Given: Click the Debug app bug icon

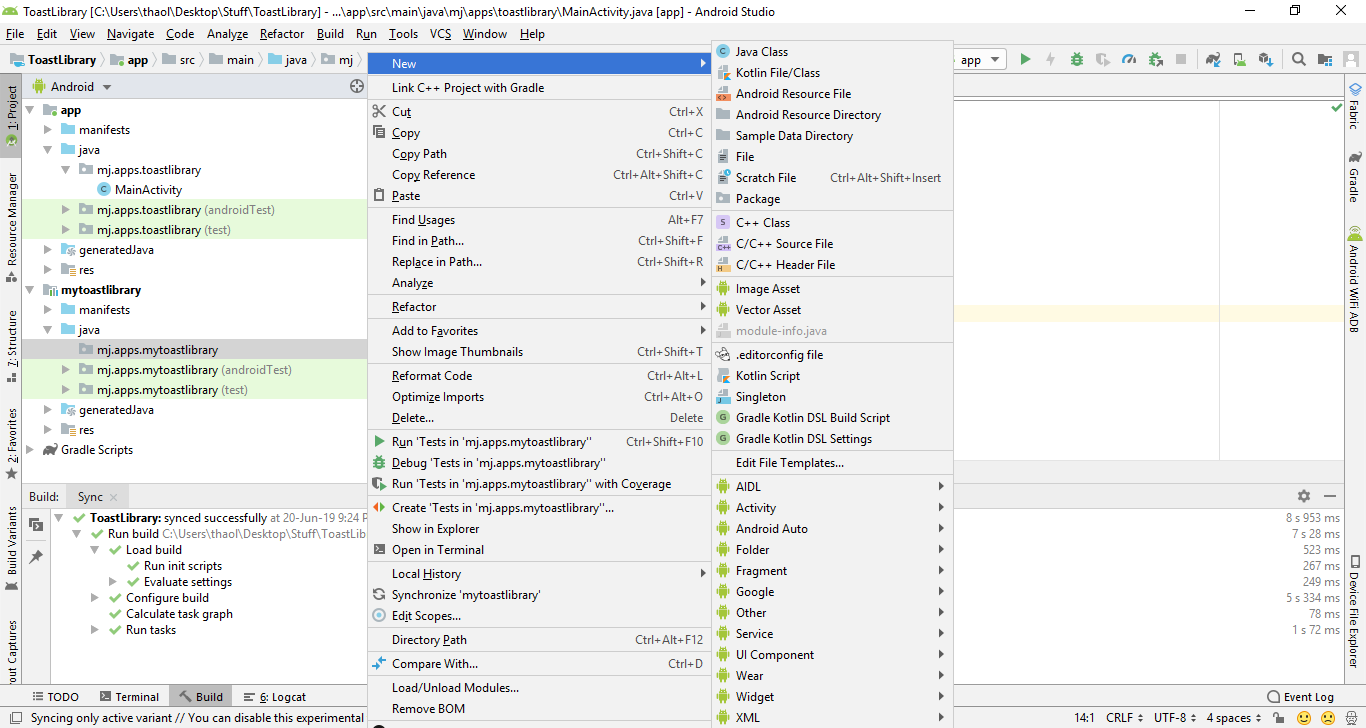Looking at the screenshot, I should 1077,60.
